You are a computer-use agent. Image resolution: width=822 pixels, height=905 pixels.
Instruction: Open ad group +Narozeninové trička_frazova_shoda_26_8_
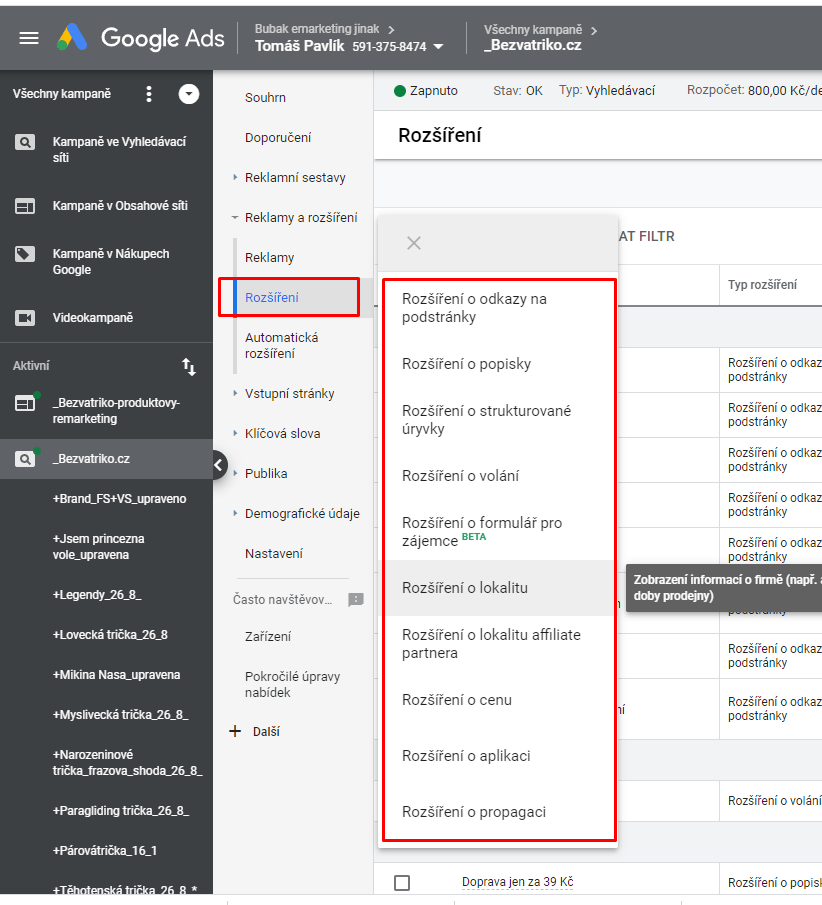[128, 763]
